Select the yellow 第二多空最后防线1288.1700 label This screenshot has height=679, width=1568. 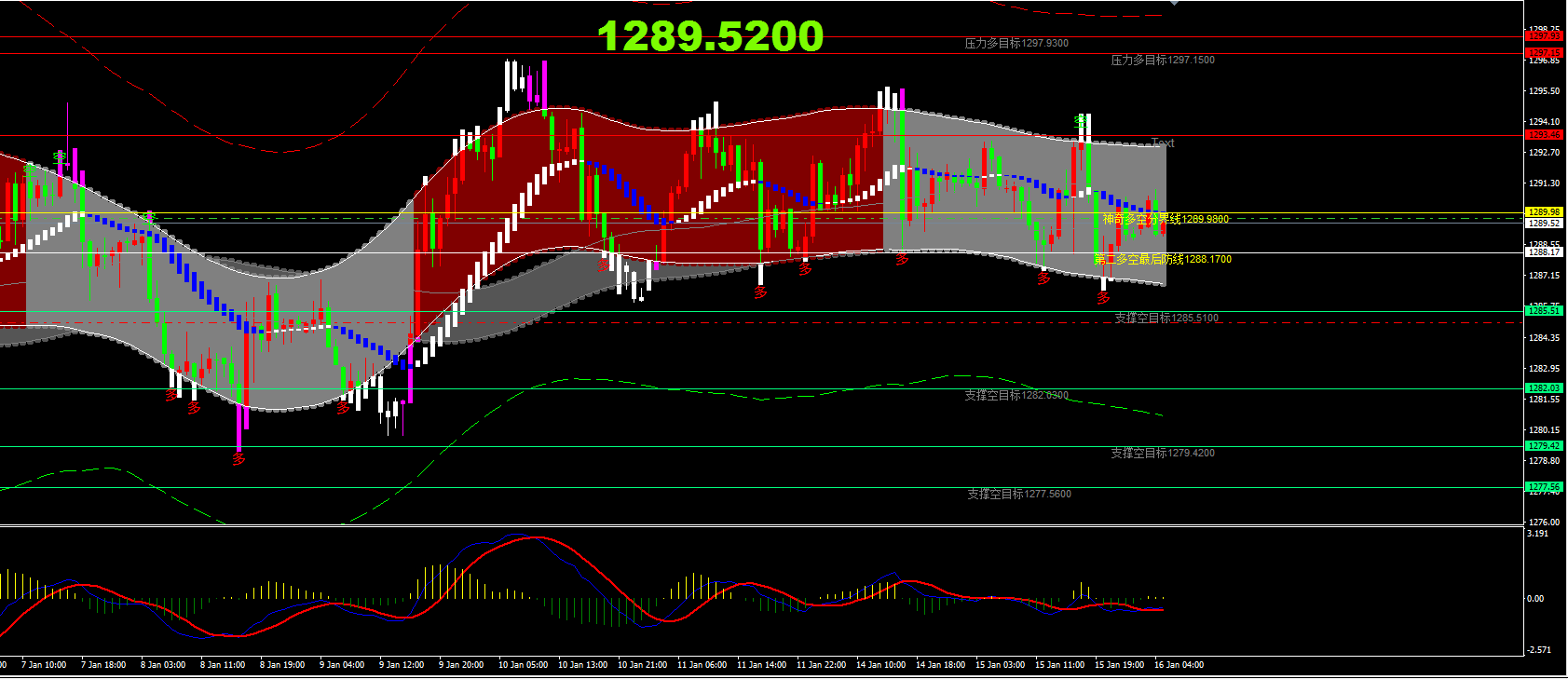click(x=1163, y=259)
